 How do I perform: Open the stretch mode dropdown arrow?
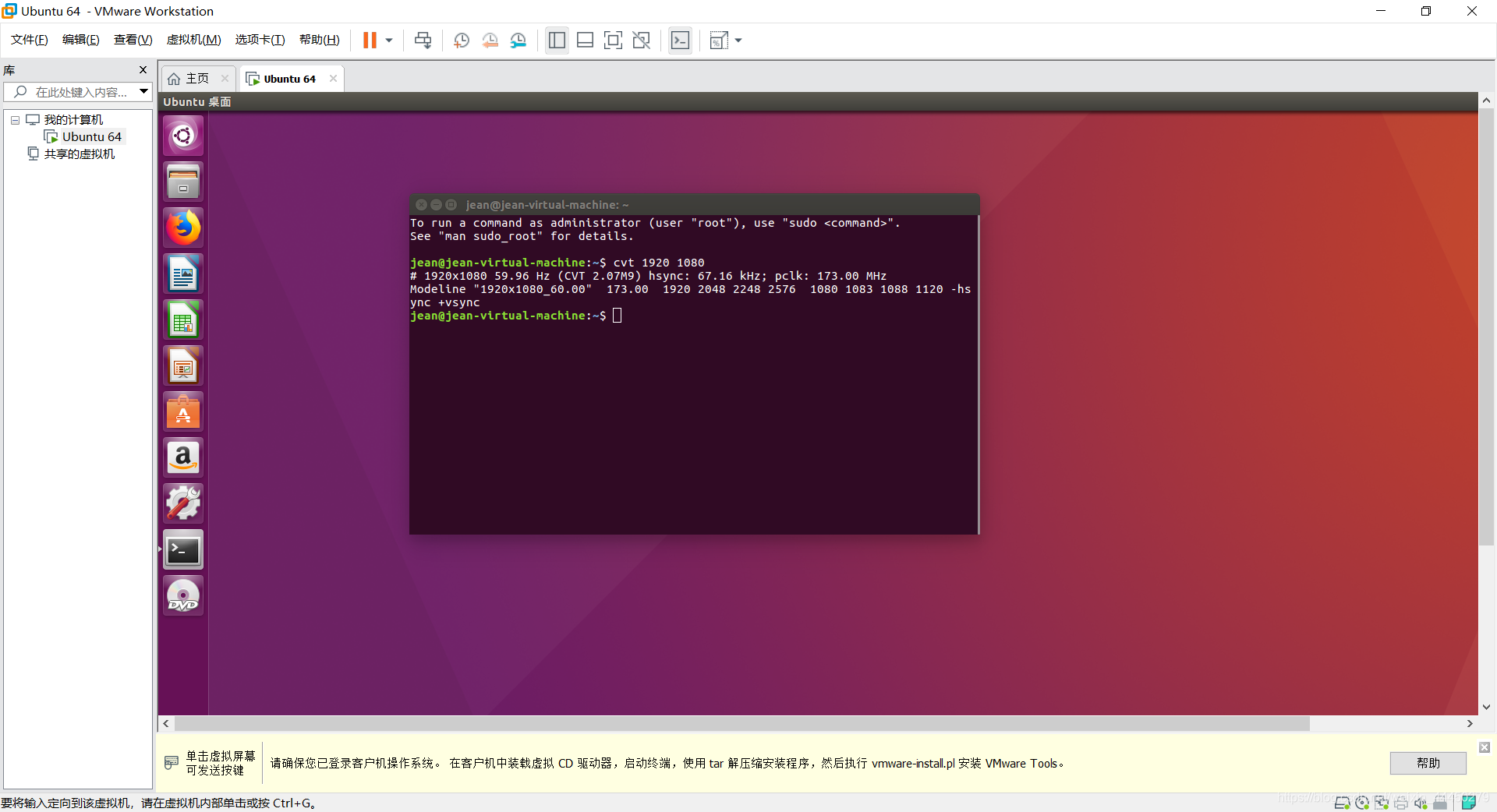(738, 40)
